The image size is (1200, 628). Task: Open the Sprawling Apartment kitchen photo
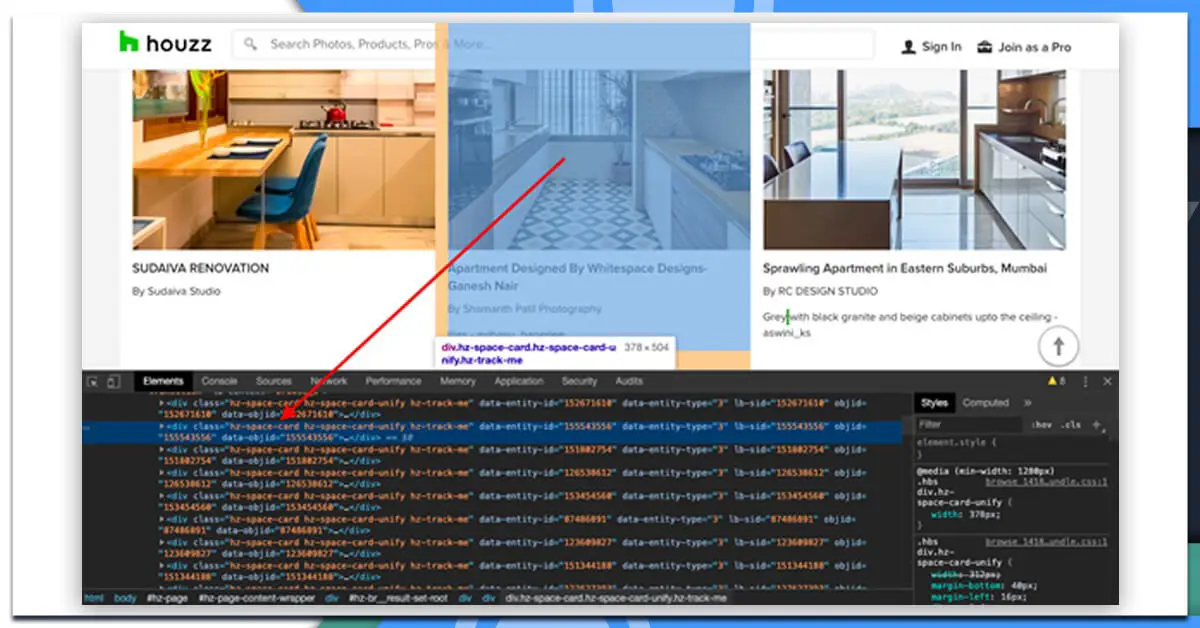click(914, 159)
